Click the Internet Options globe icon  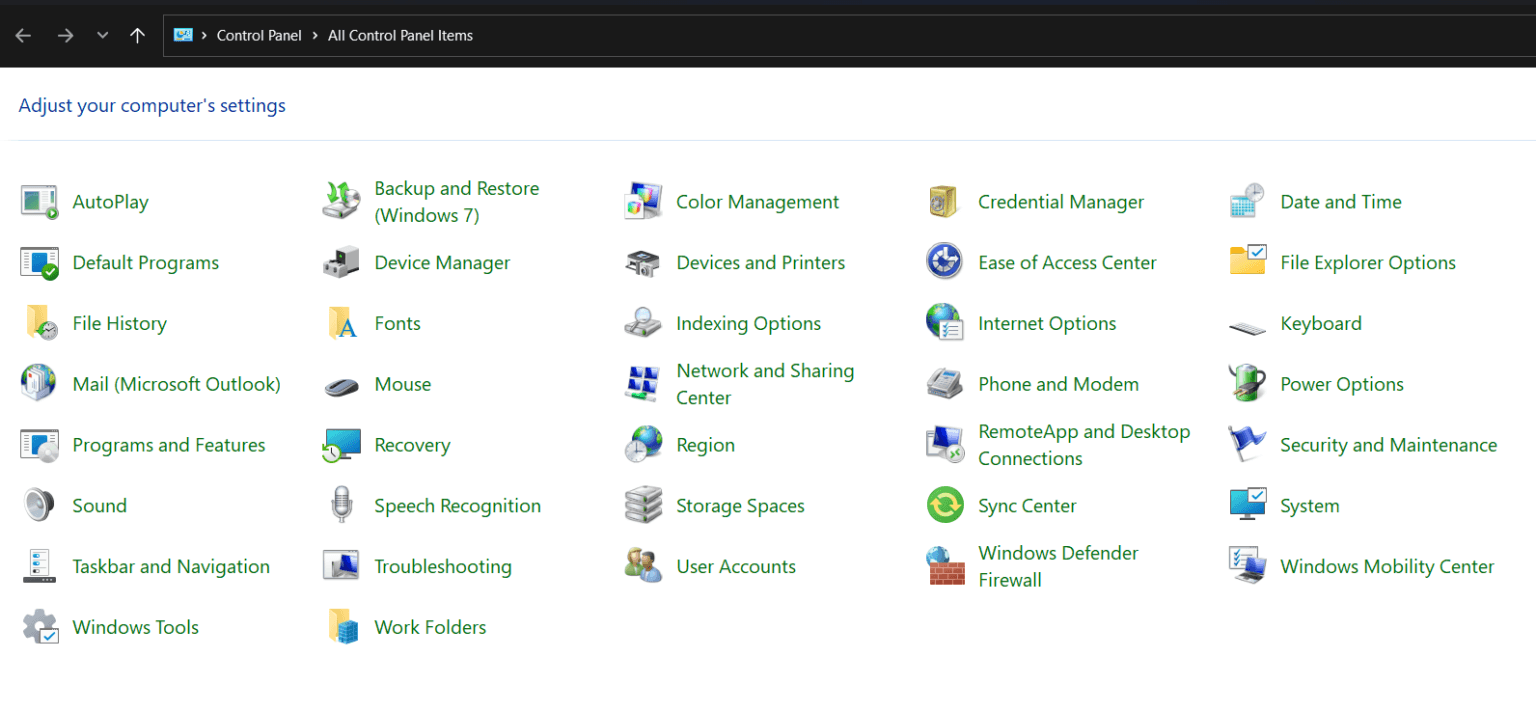click(x=944, y=324)
